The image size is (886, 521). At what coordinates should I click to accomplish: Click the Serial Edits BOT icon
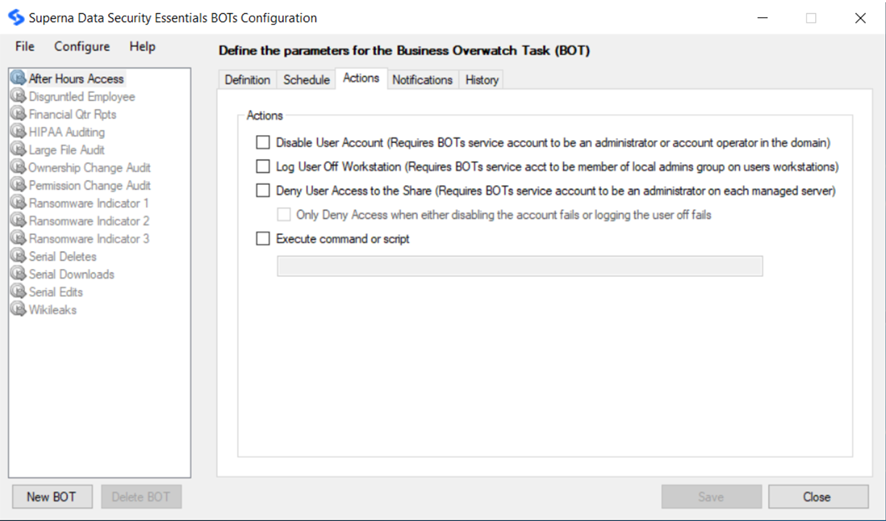click(x=18, y=292)
